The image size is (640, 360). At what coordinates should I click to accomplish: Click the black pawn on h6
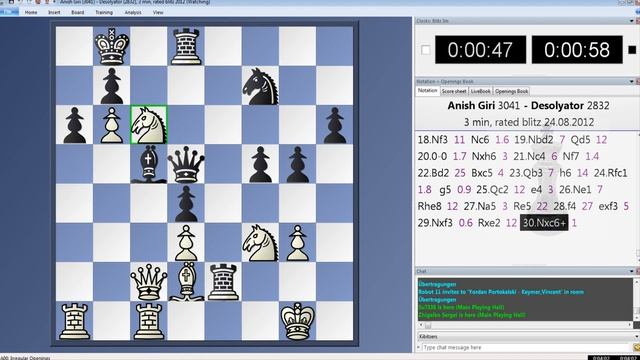[x=334, y=125]
